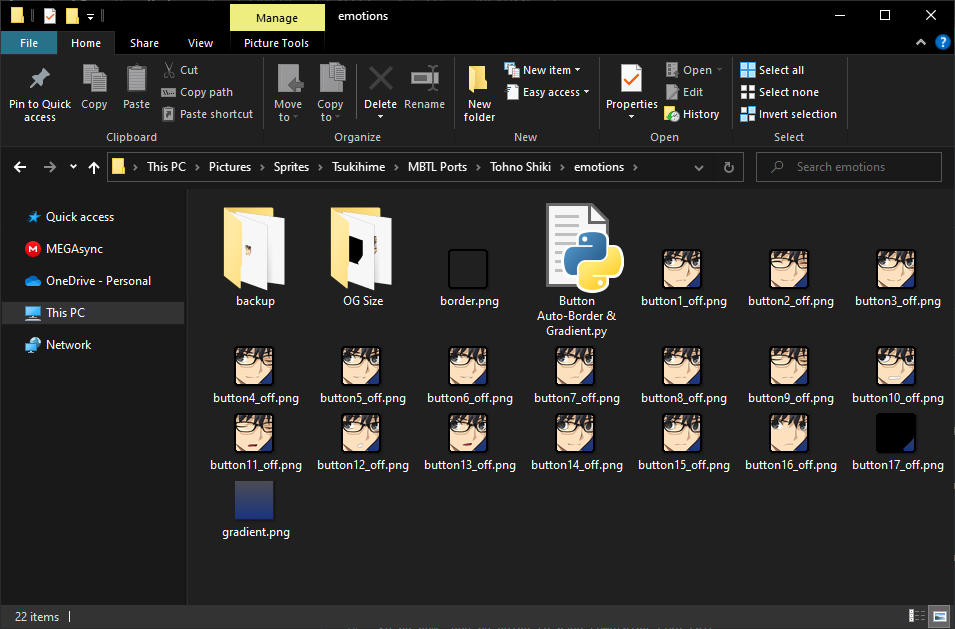Click the Manage contextual tab
This screenshot has width=955, height=629.
[x=277, y=18]
